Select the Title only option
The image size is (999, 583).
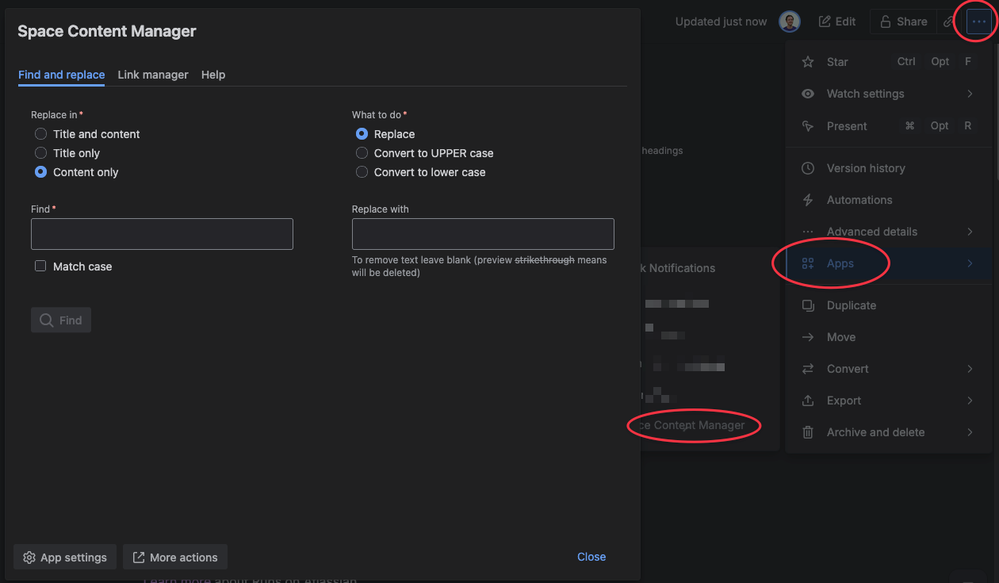tap(41, 153)
